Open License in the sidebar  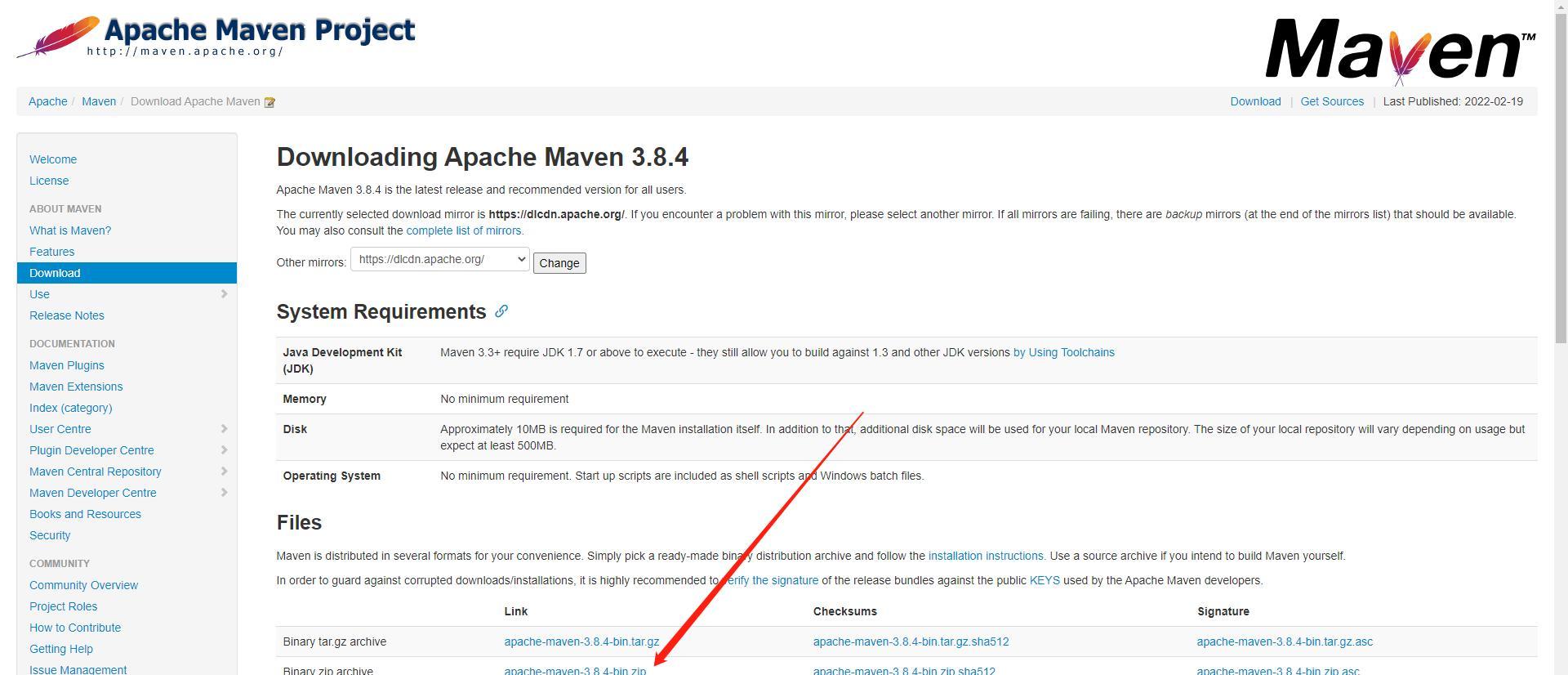pos(49,181)
